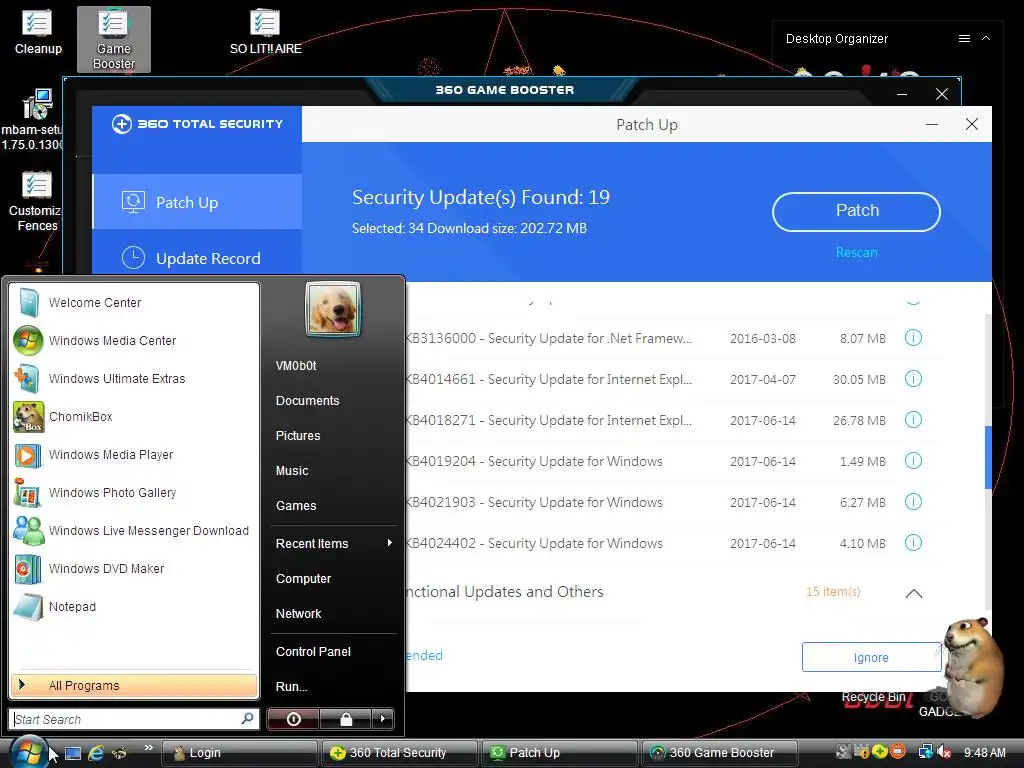This screenshot has height=768, width=1024.
Task: Show info for KB4018271 update
Action: point(913,419)
